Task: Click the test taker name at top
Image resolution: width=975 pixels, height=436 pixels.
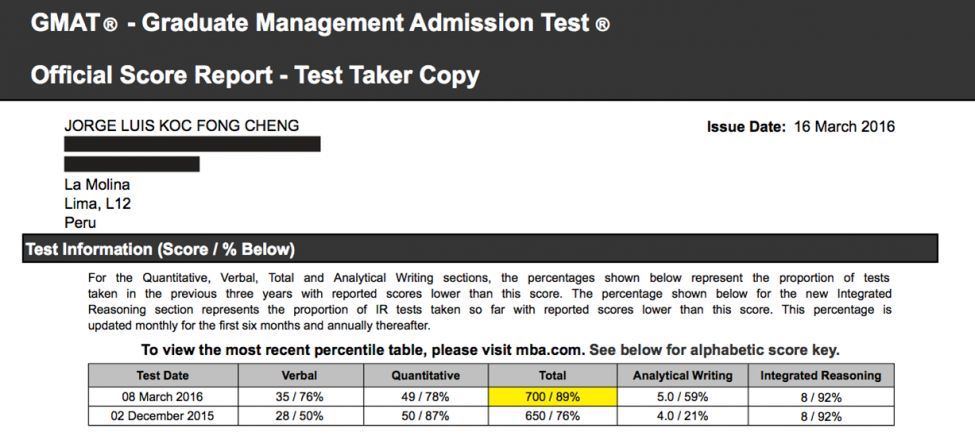Action: (181, 126)
